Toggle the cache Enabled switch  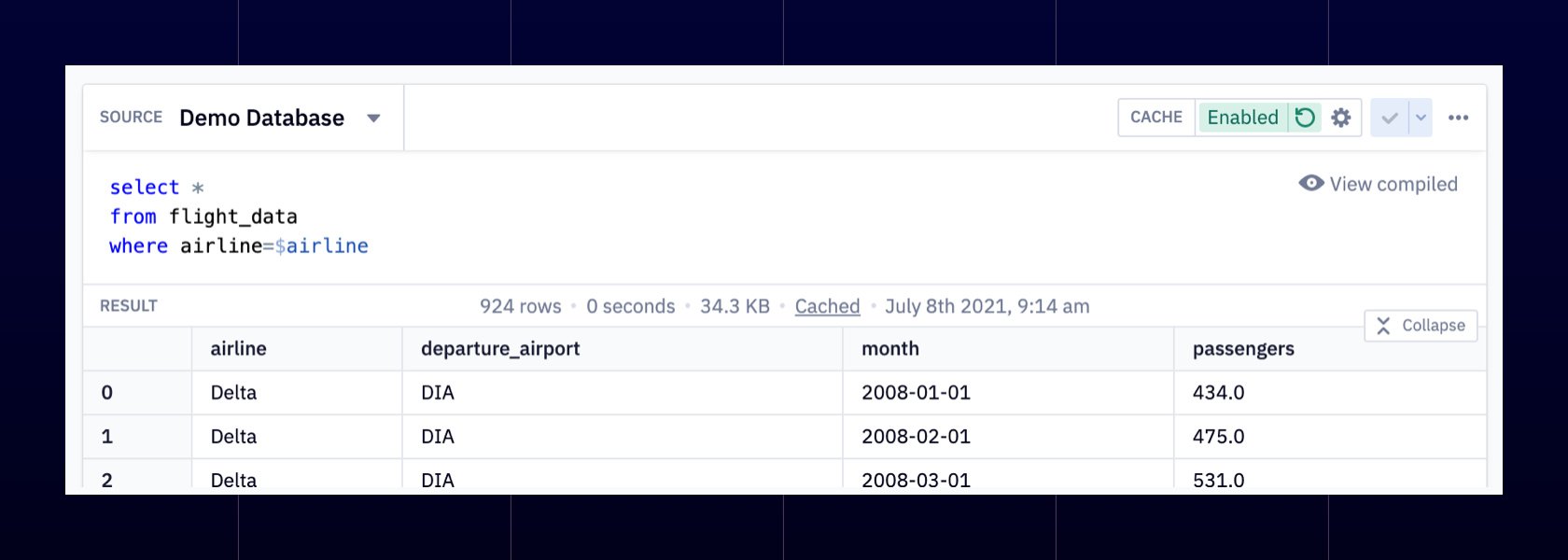(1242, 118)
